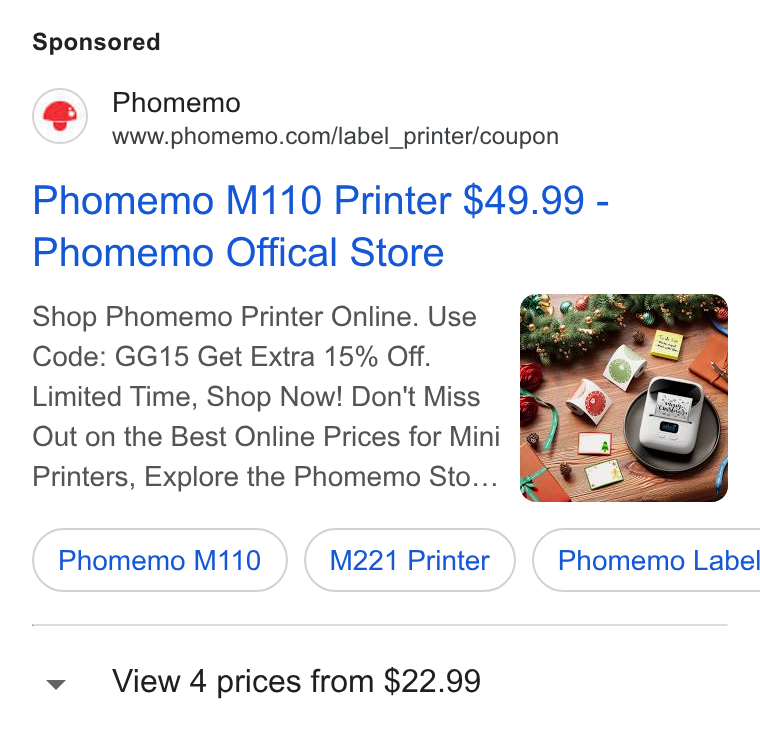Viewport: 760px width, 742px height.
Task: Click the Limited Time, Shop Now! description line
Action: point(187,396)
